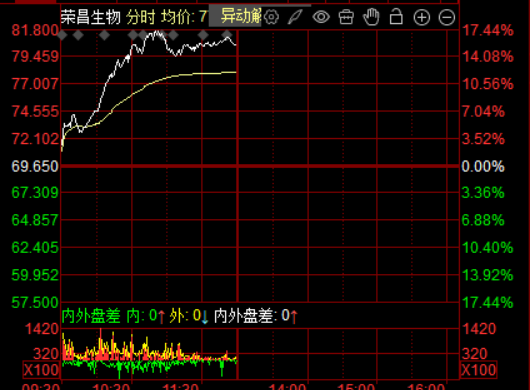Click the 69.650 previous close price label
The width and height of the screenshot is (530, 390).
pyautogui.click(x=35, y=167)
